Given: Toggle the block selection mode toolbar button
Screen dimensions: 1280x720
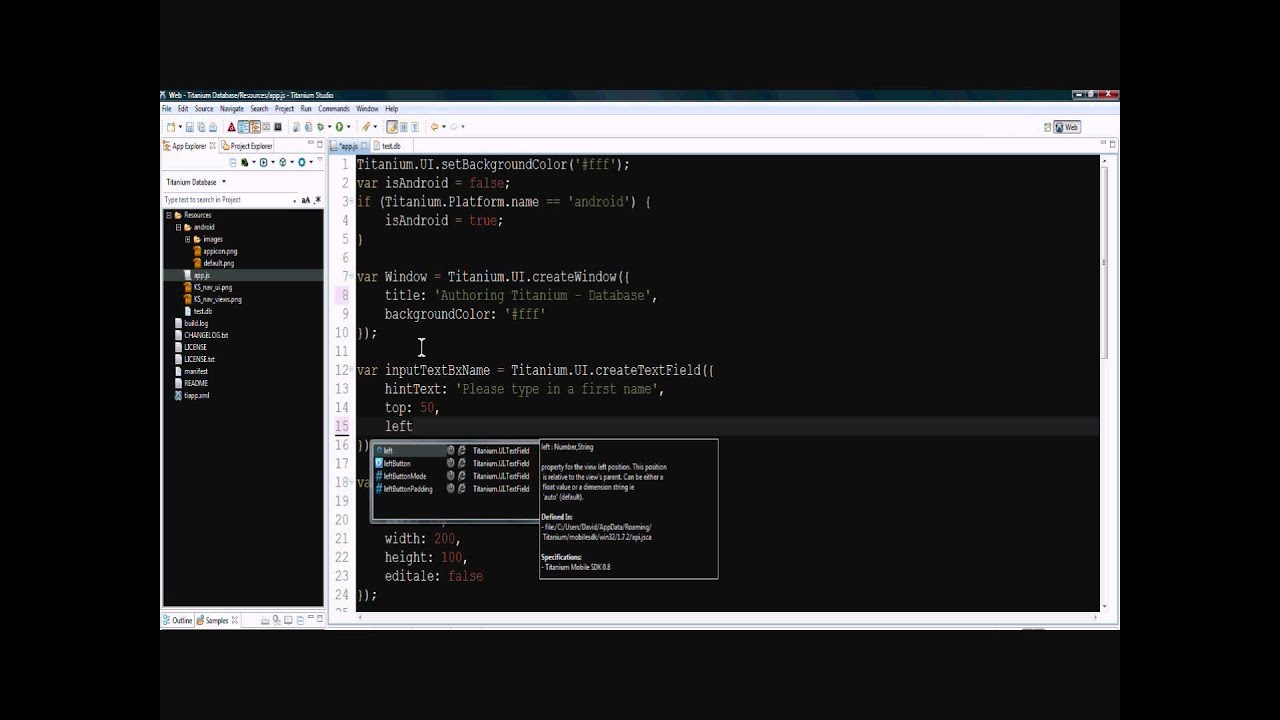Looking at the screenshot, I should click(404, 127).
